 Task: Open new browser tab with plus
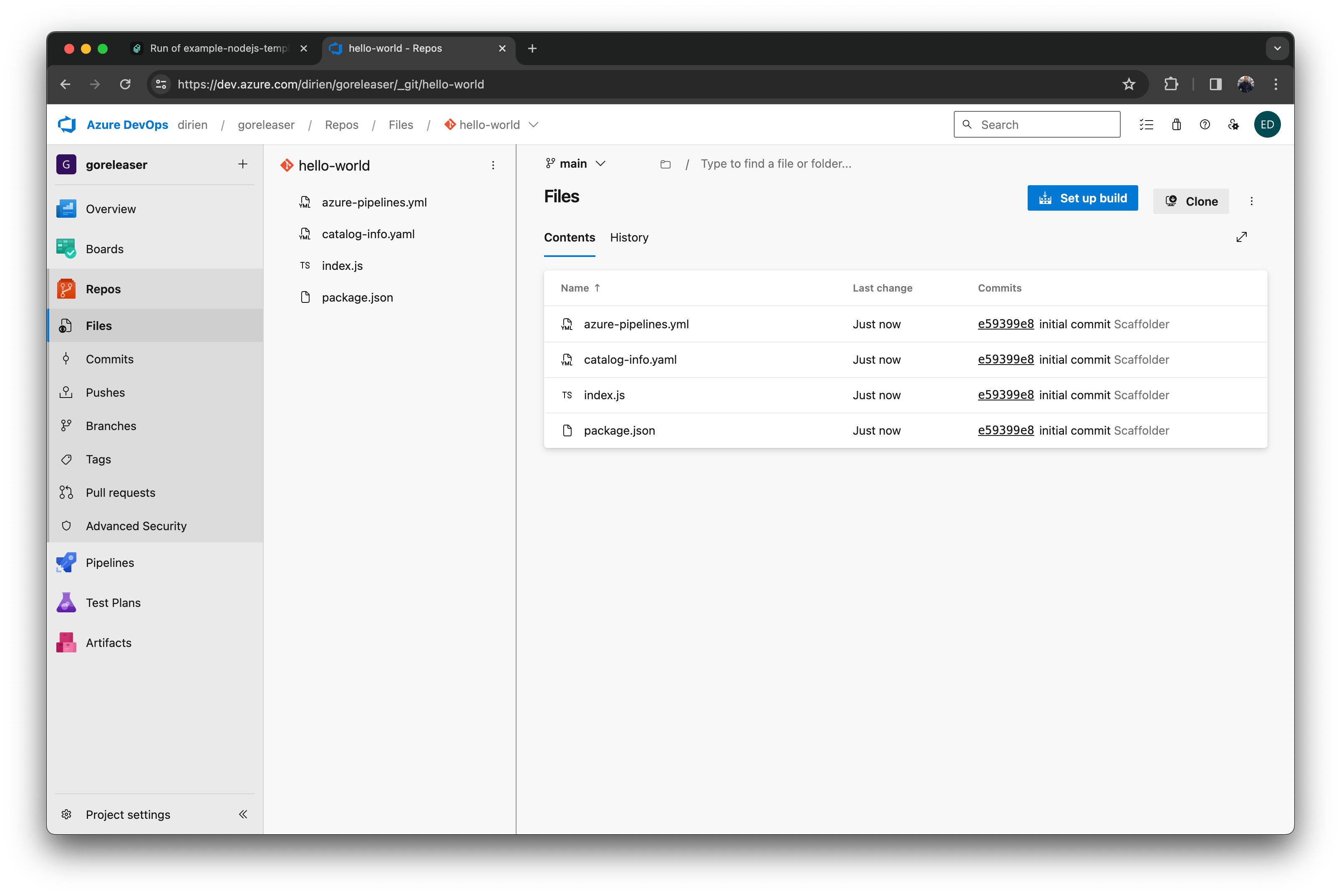click(x=532, y=48)
